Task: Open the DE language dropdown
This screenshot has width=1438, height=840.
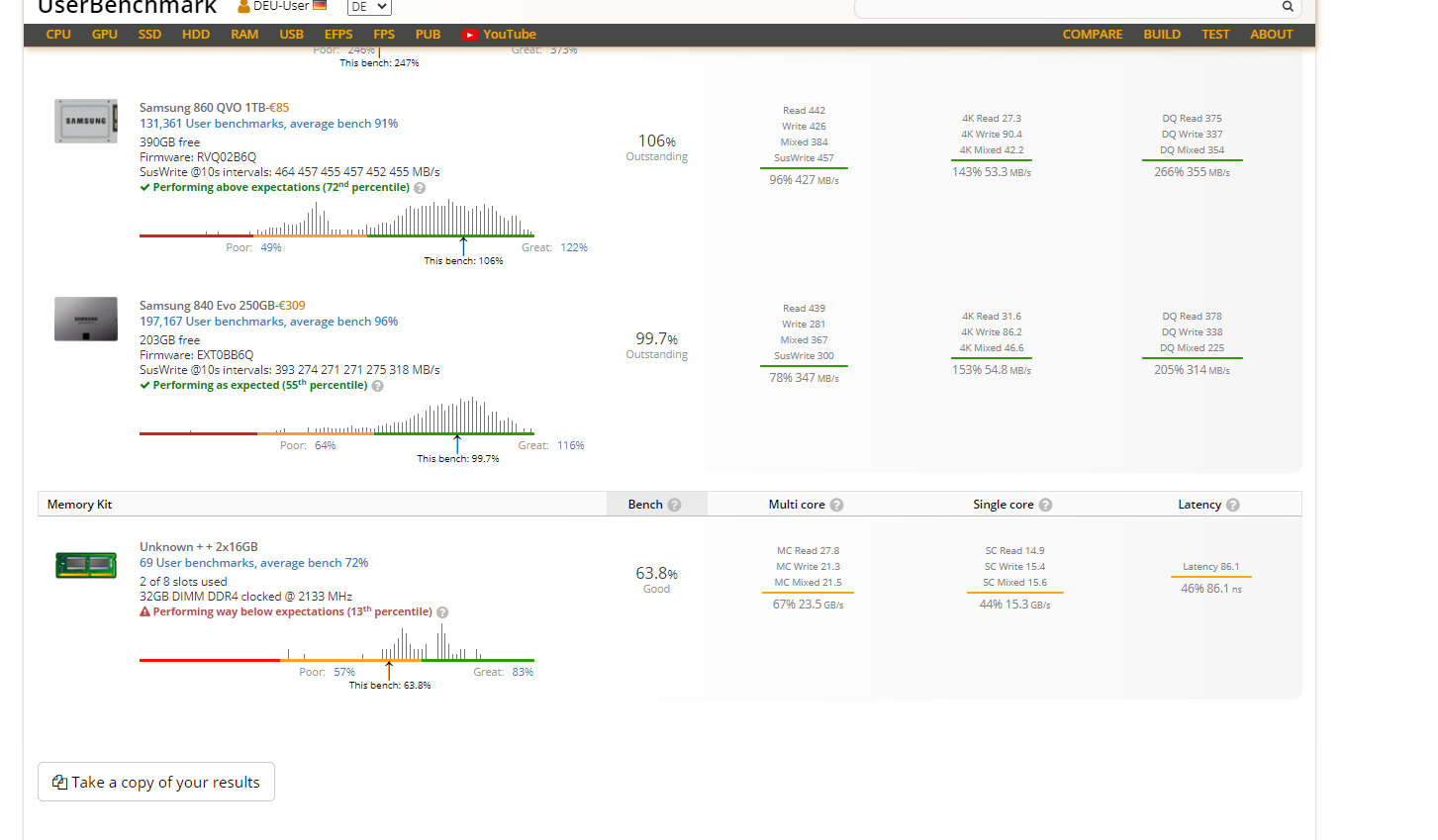Action: pos(369,7)
